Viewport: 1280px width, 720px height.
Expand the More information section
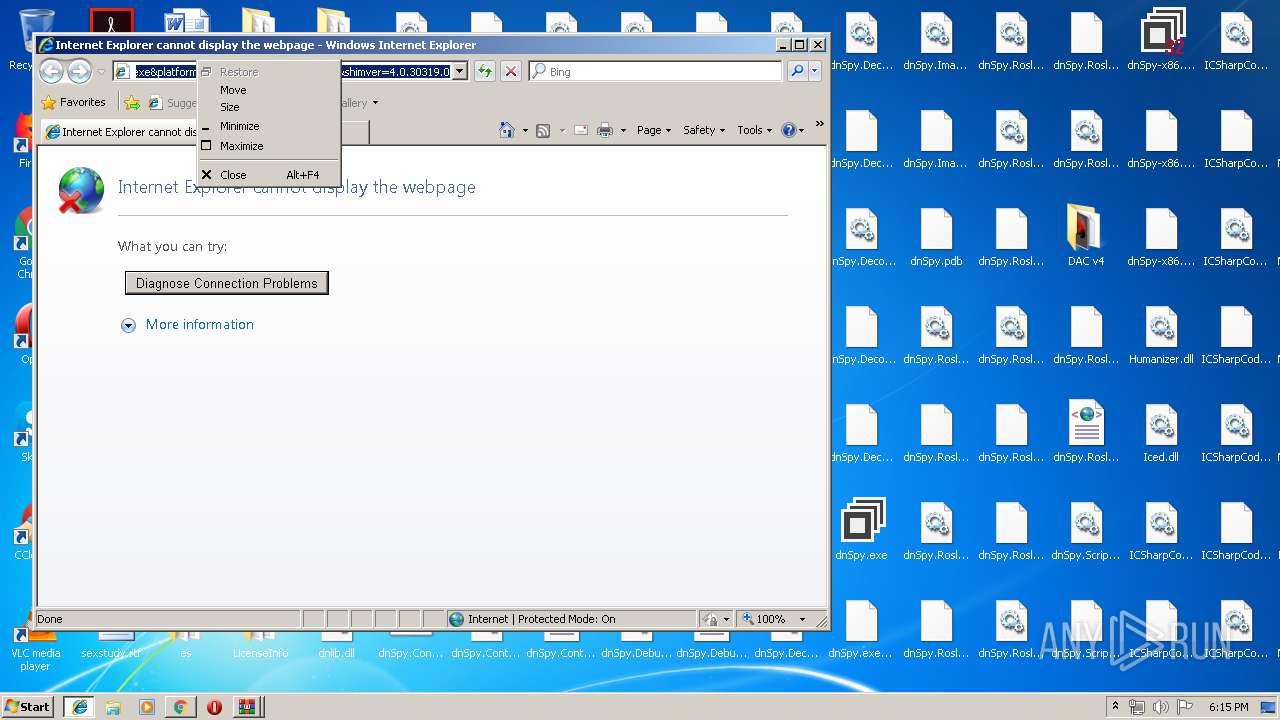pyautogui.click(x=128, y=325)
